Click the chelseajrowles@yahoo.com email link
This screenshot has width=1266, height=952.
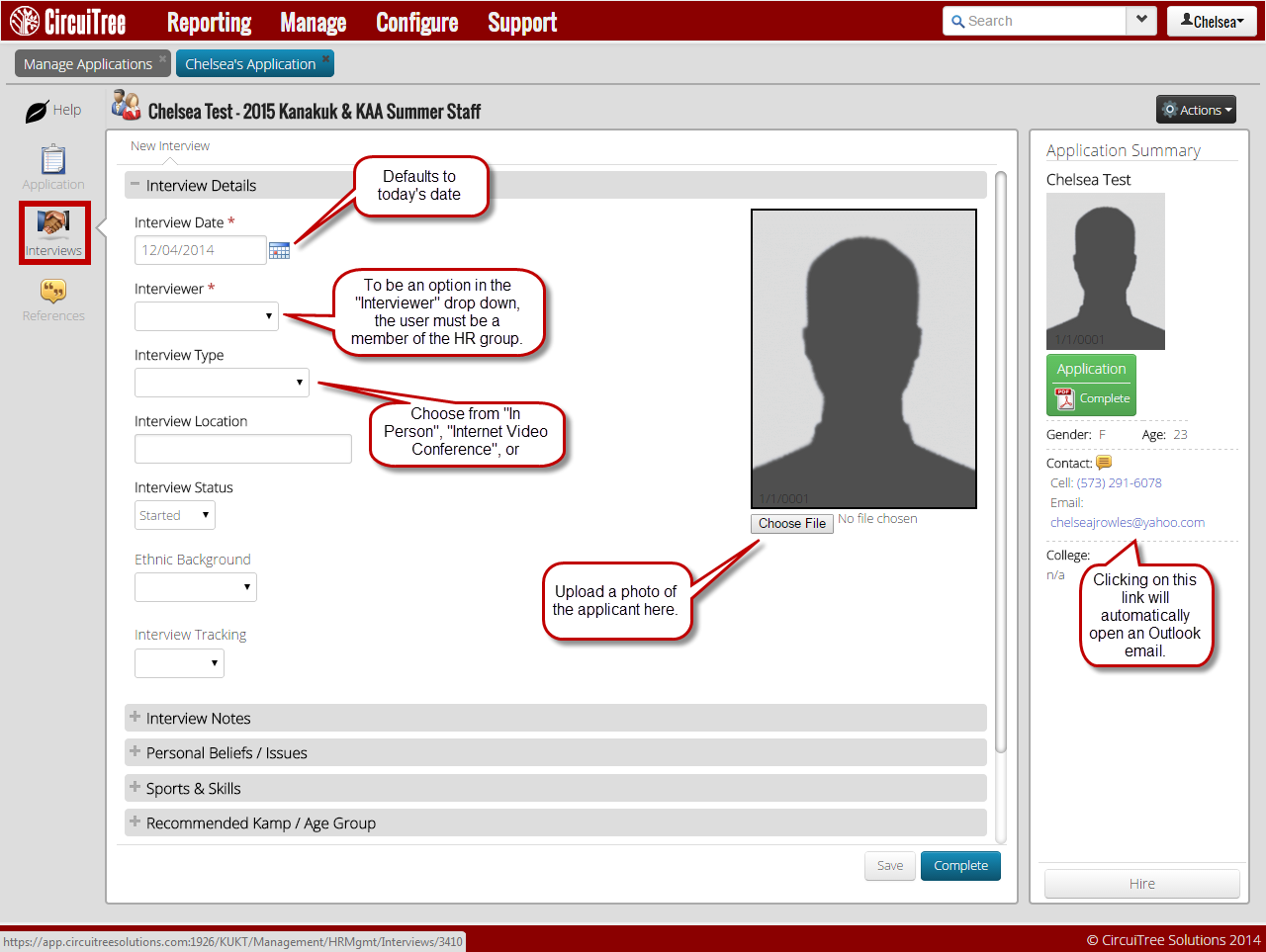tap(1127, 523)
